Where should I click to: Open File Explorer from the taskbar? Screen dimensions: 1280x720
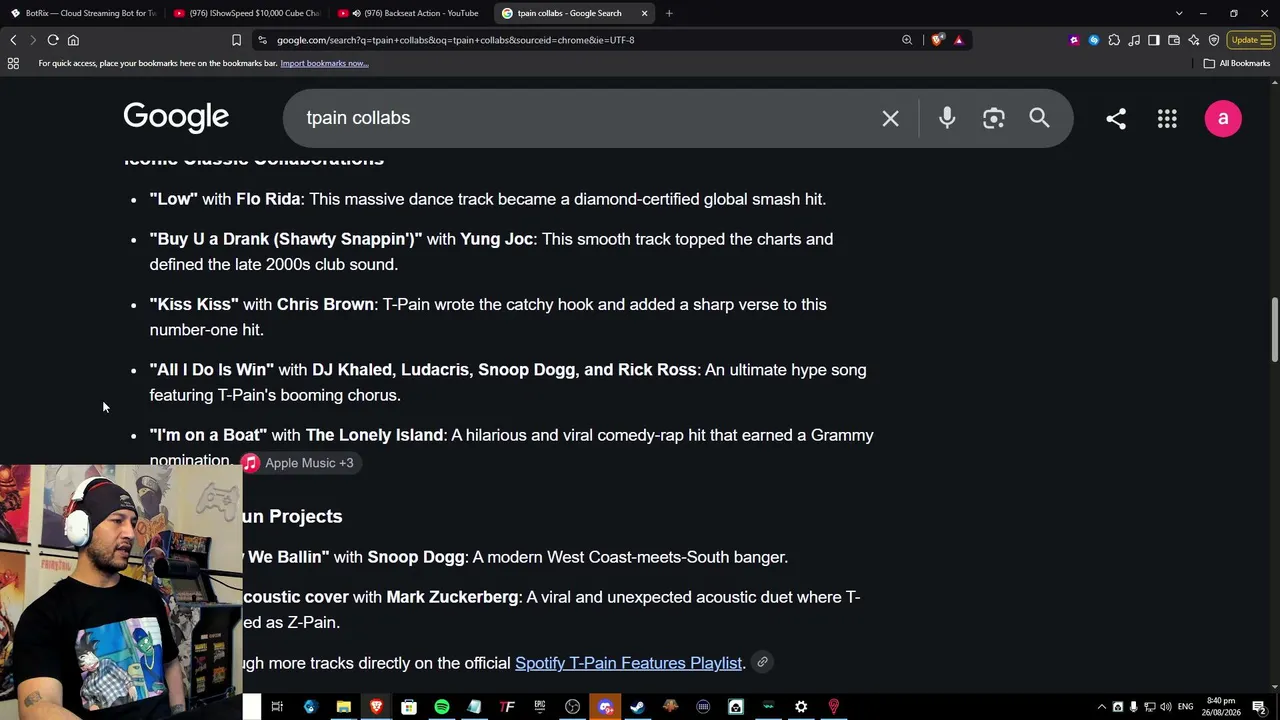tap(343, 707)
